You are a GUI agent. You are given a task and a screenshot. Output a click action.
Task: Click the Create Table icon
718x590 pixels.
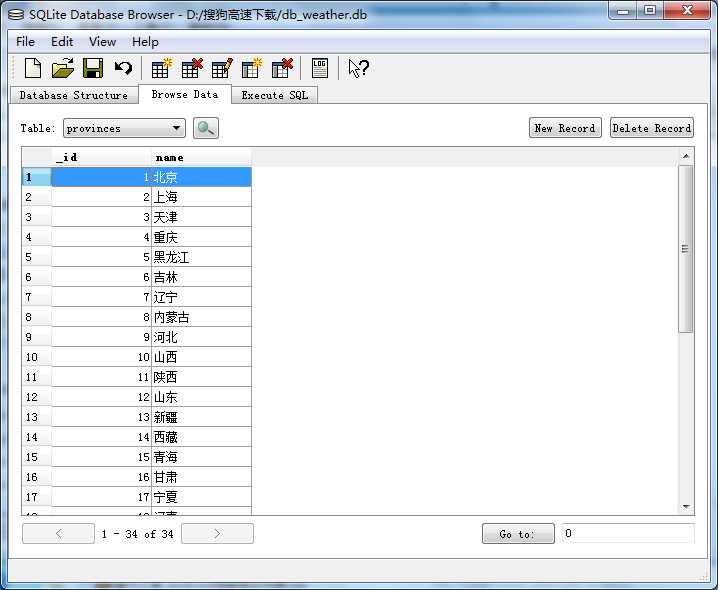coord(162,69)
